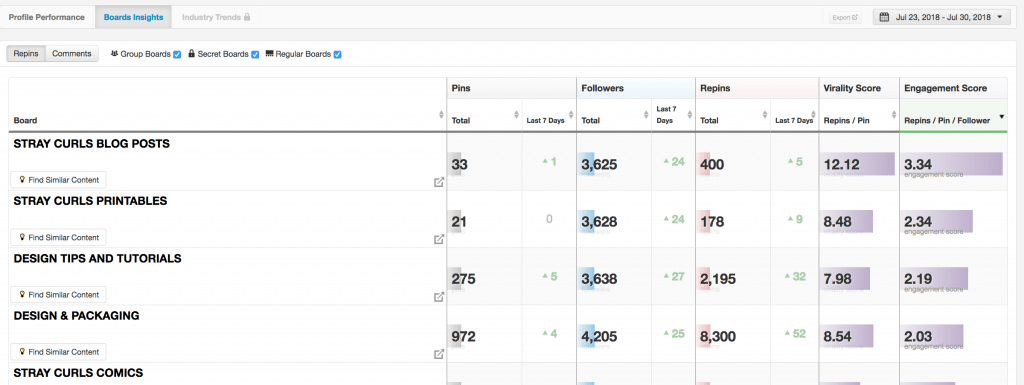
Task: Click the STRAY CURLS COMICS board name
Action: point(78,373)
